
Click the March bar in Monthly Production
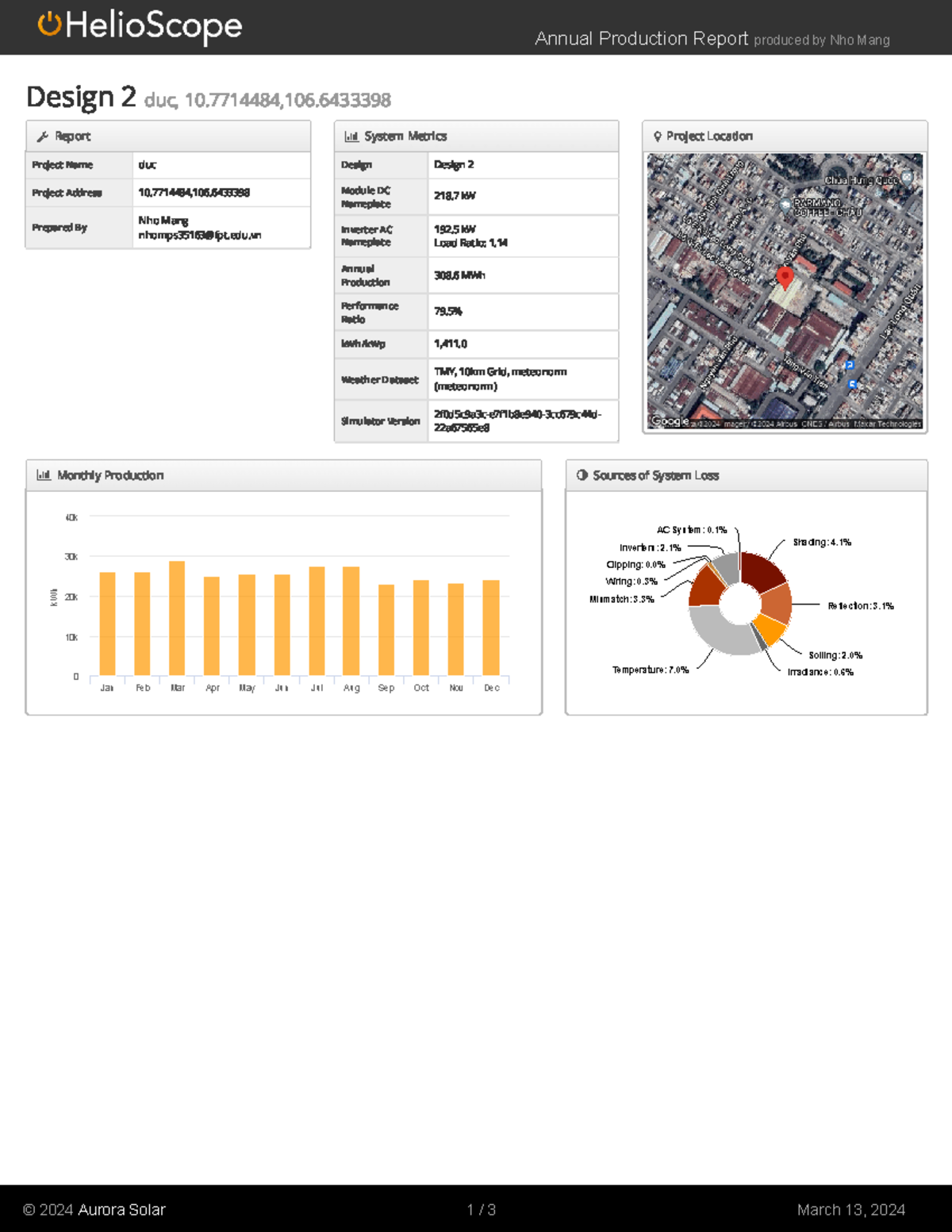coord(178,618)
